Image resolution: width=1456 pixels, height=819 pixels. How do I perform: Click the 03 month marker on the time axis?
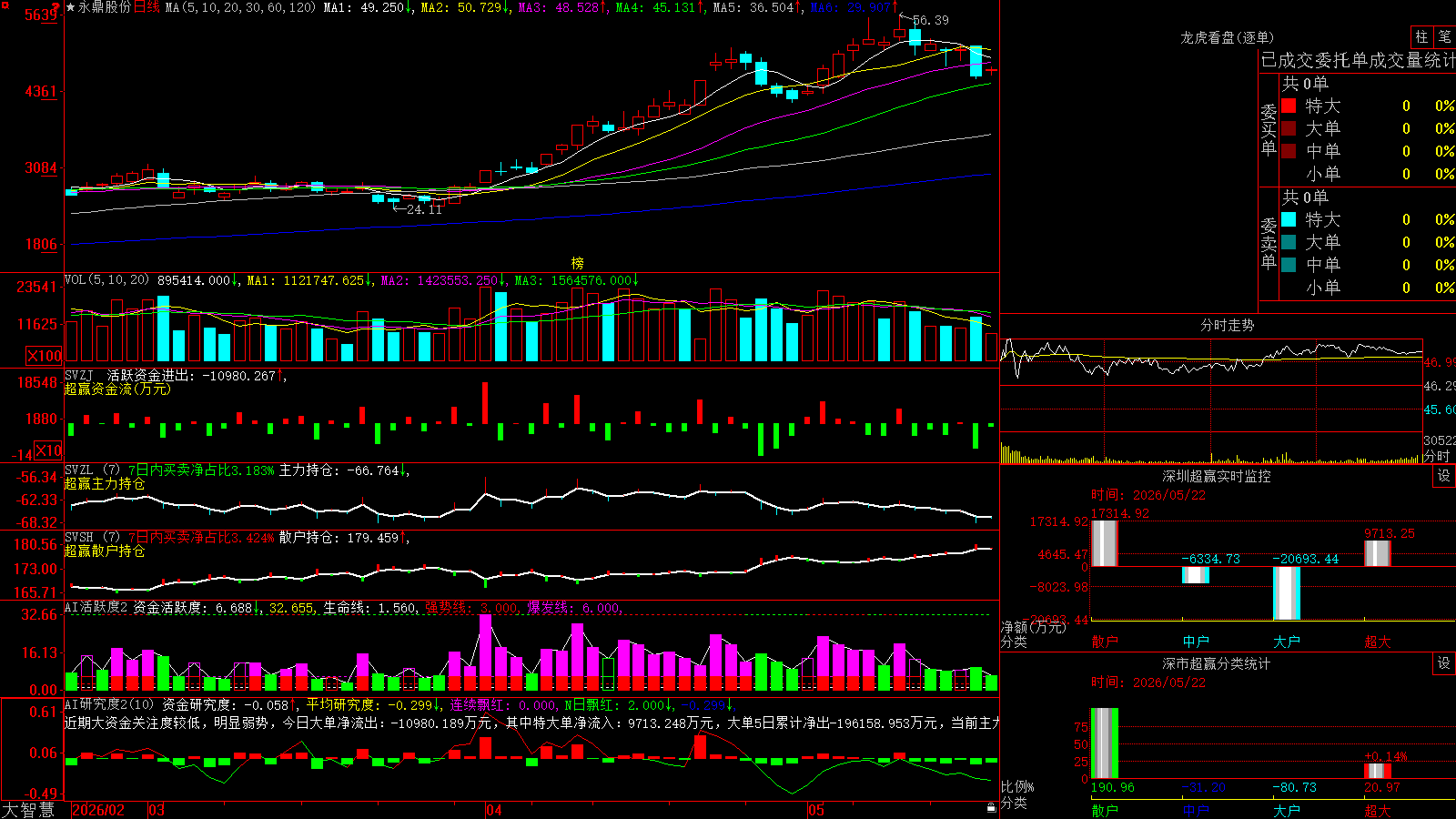(x=157, y=810)
